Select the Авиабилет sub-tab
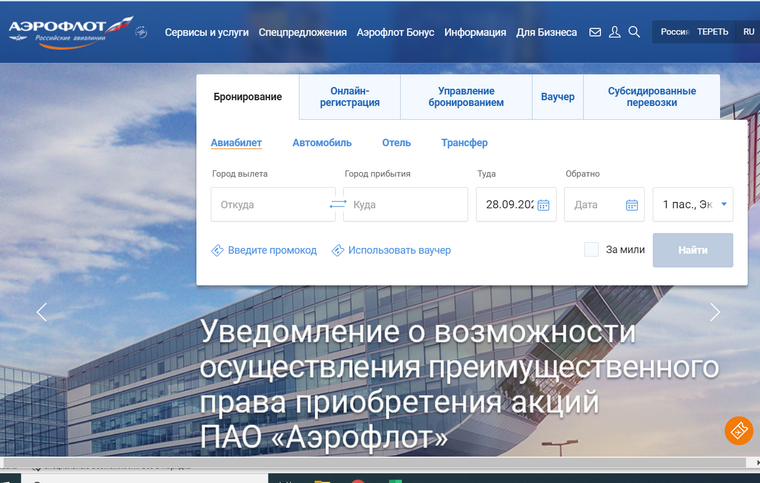The width and height of the screenshot is (760, 483). [236, 143]
